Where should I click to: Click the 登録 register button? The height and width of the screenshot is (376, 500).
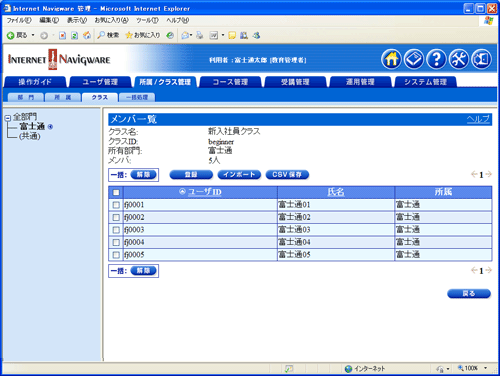(x=191, y=175)
